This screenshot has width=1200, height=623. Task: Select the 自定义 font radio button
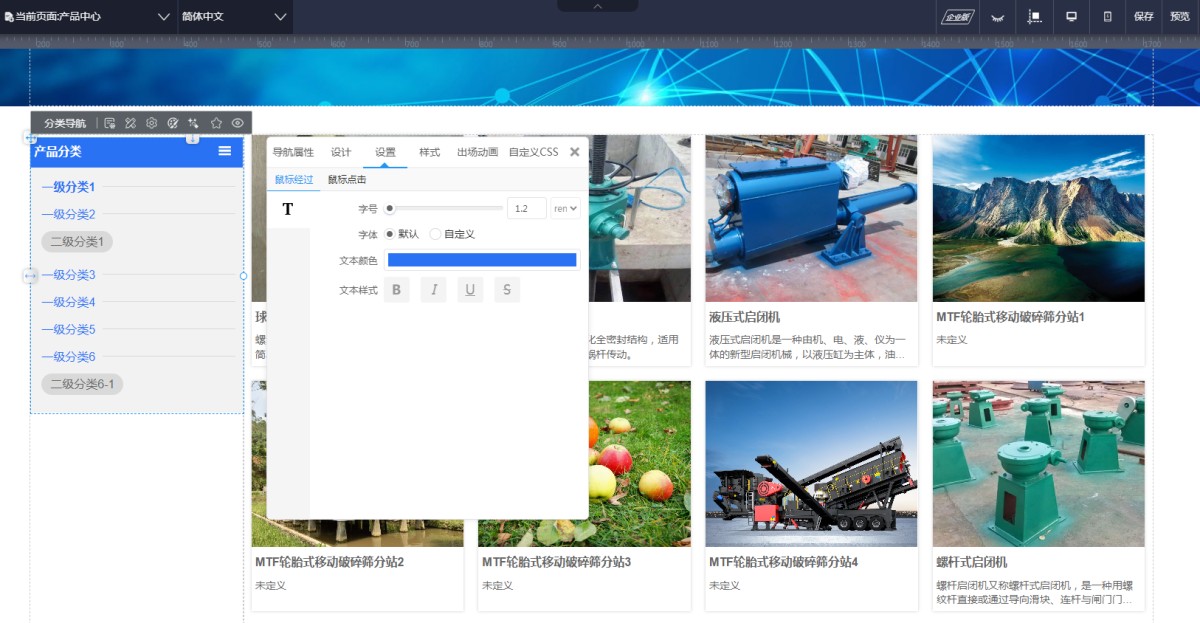[x=435, y=234]
